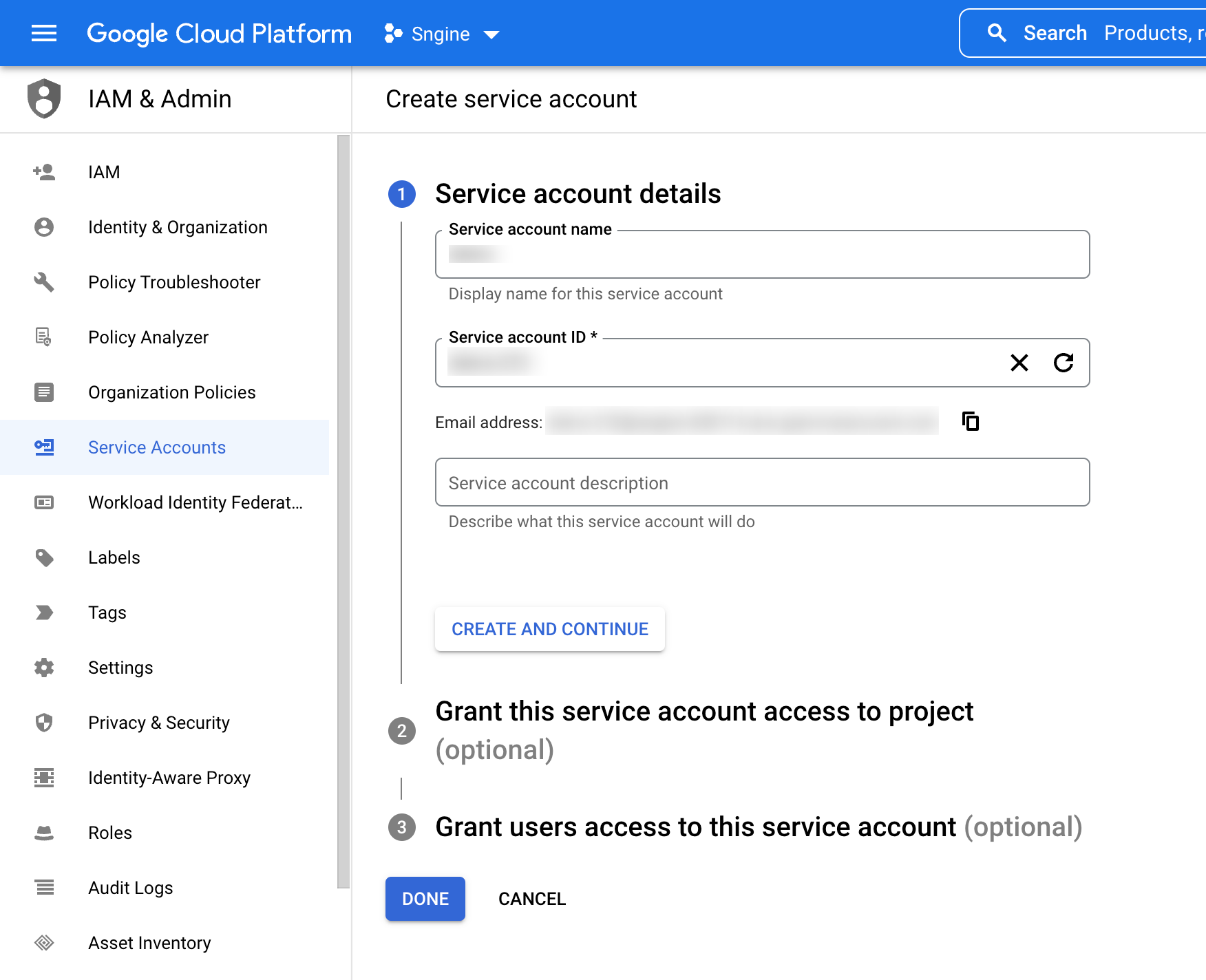The width and height of the screenshot is (1206, 980).
Task: Click the search magnifier icon
Action: coord(996,33)
